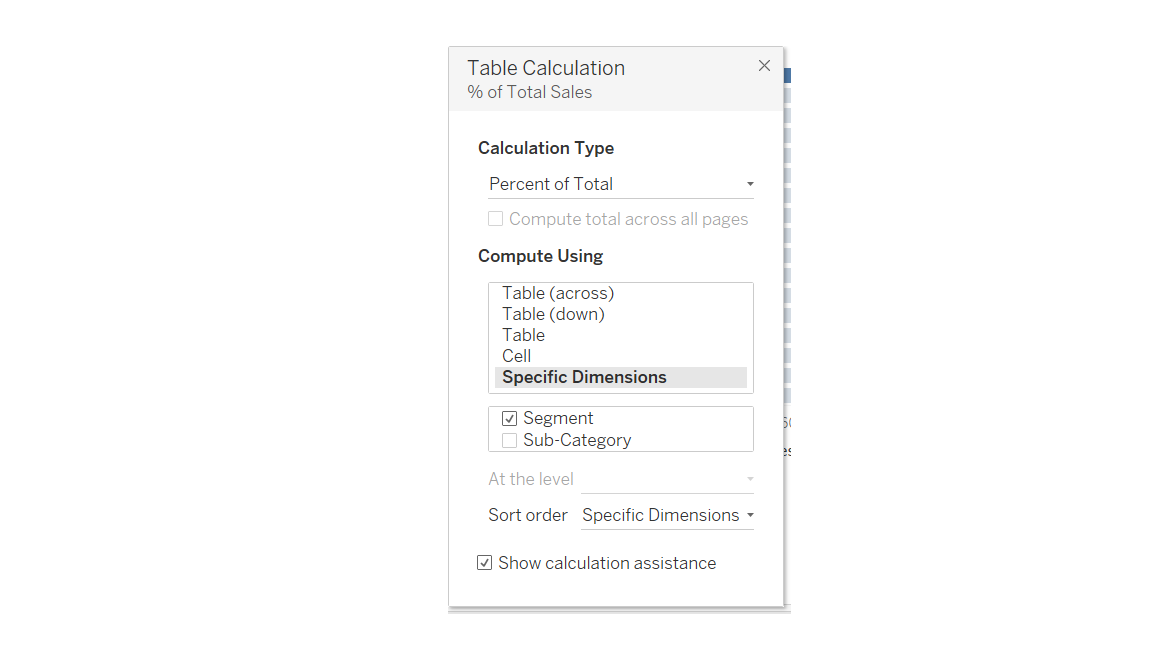1152x648 pixels.
Task: Select Table (across) compute option
Action: click(557, 293)
